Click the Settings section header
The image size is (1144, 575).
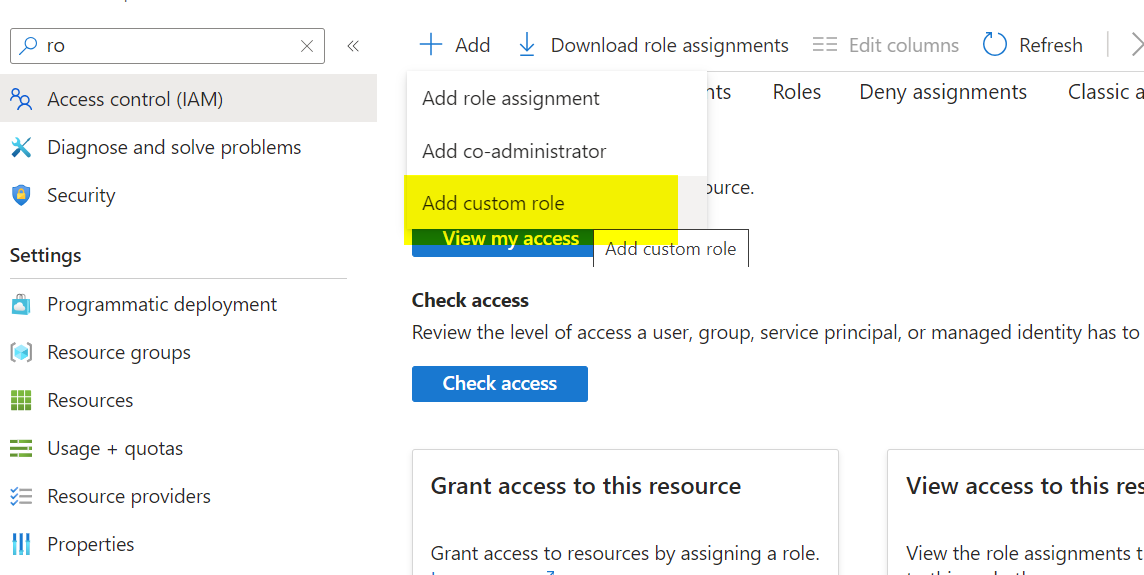click(46, 255)
